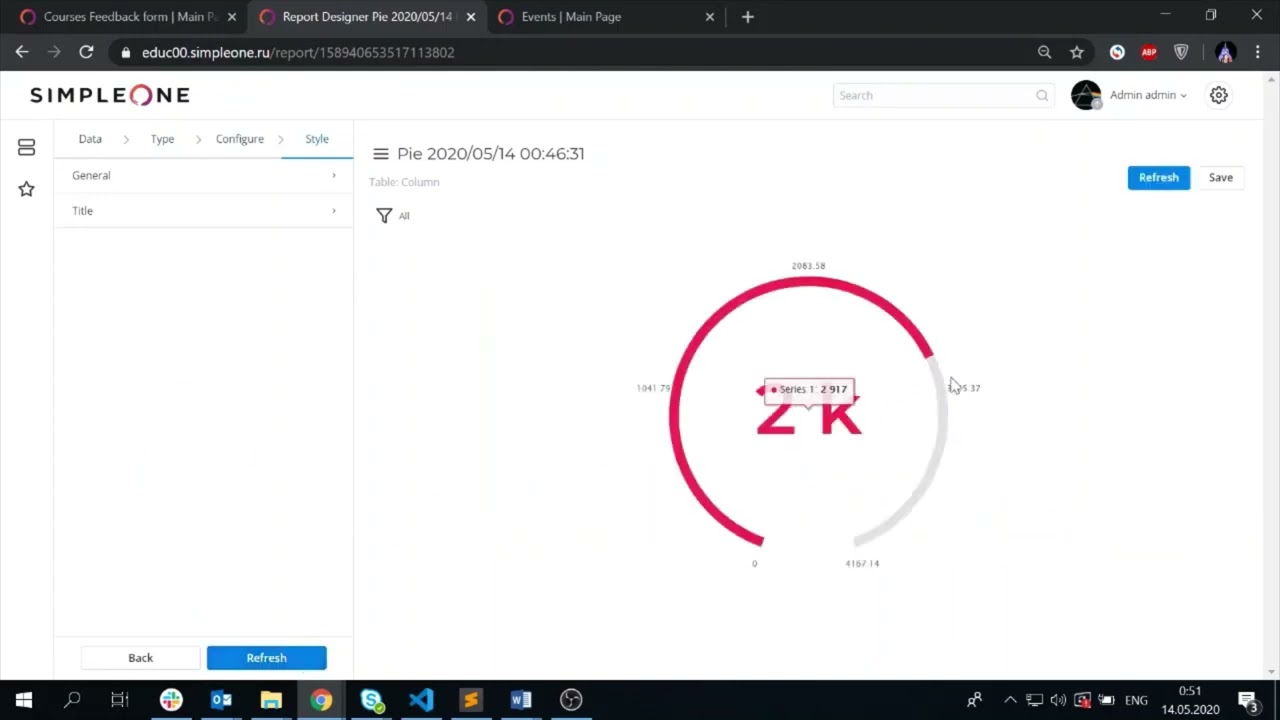
Task: Switch to Events Main Page browser tab
Action: click(x=607, y=17)
